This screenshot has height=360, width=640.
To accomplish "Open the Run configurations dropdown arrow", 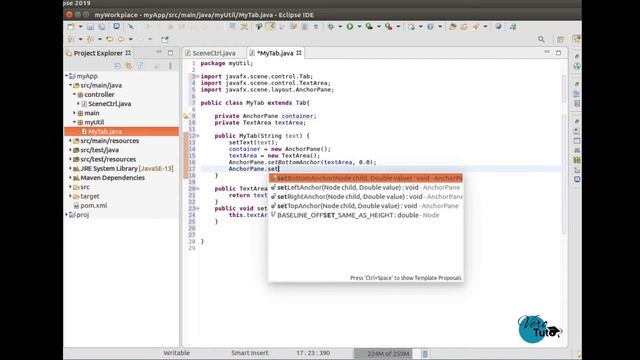I will [359, 27].
